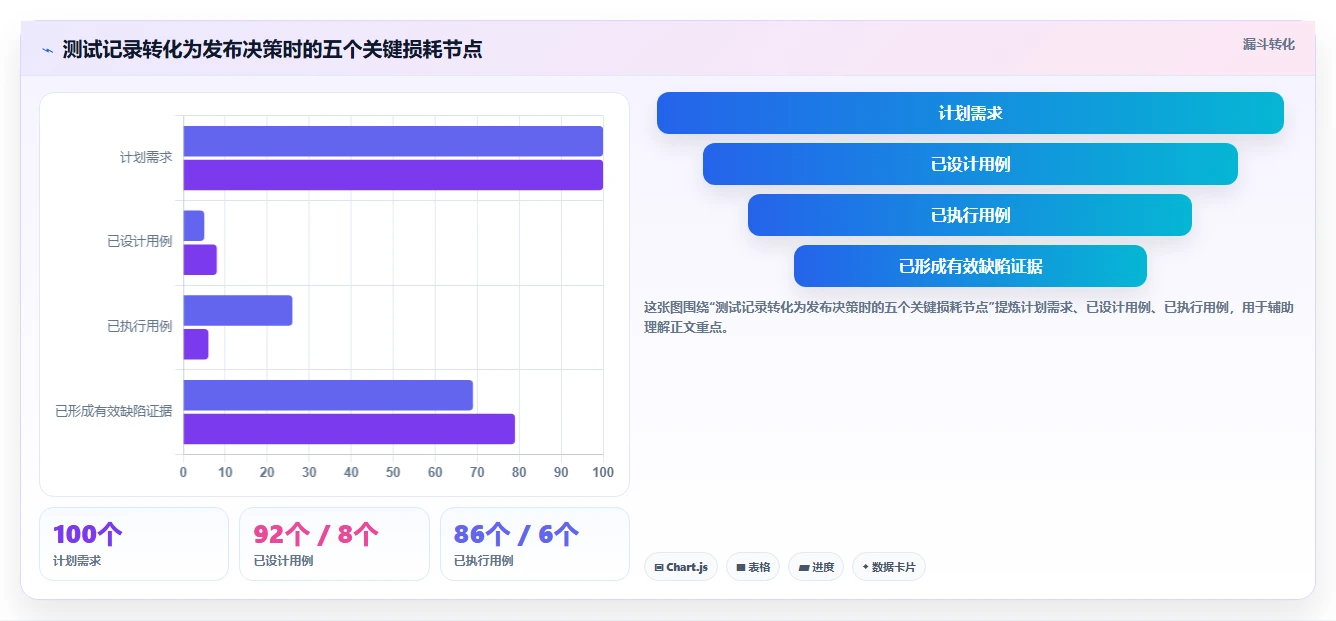Image resolution: width=1336 pixels, height=621 pixels.
Task: Select the 已执行用例 funnel stage
Action: click(970, 215)
